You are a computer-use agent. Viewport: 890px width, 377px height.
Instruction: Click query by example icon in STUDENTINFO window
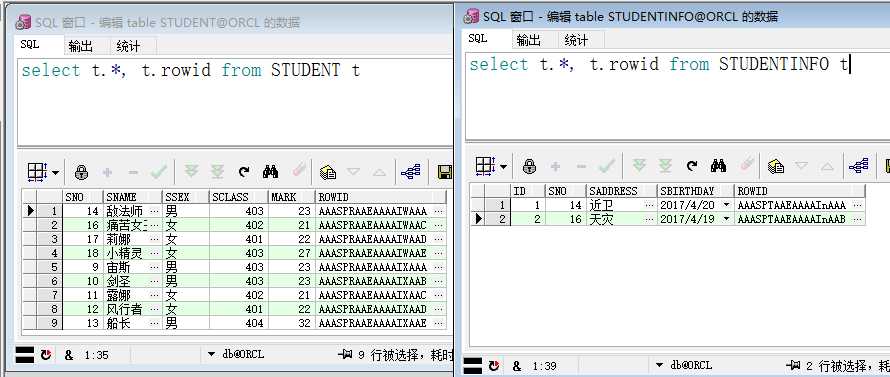775,166
